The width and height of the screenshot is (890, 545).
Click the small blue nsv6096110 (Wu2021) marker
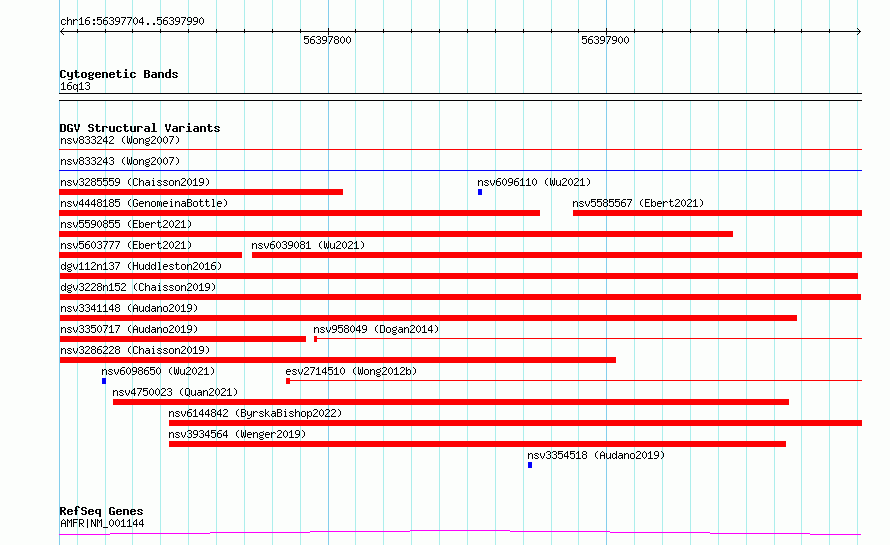click(480, 192)
